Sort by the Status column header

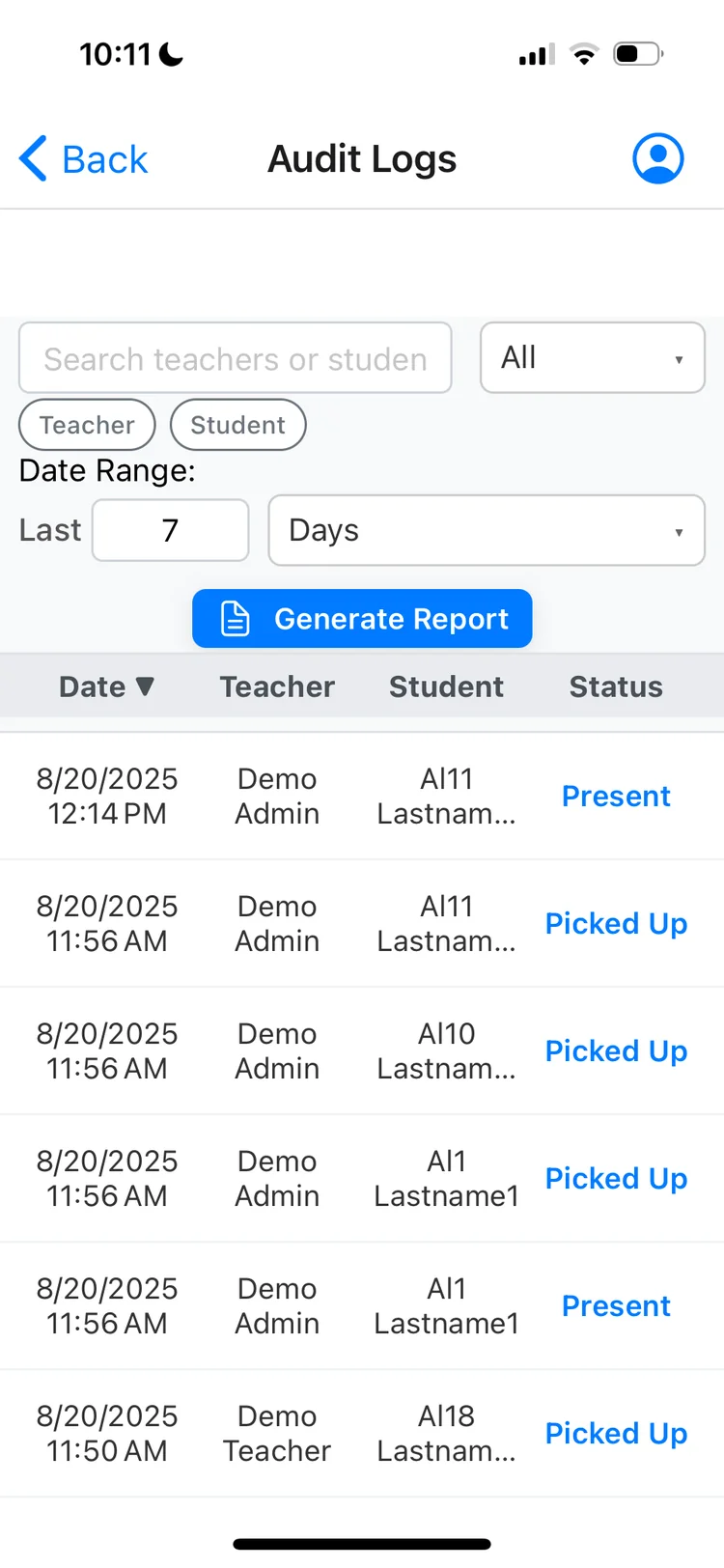click(616, 686)
